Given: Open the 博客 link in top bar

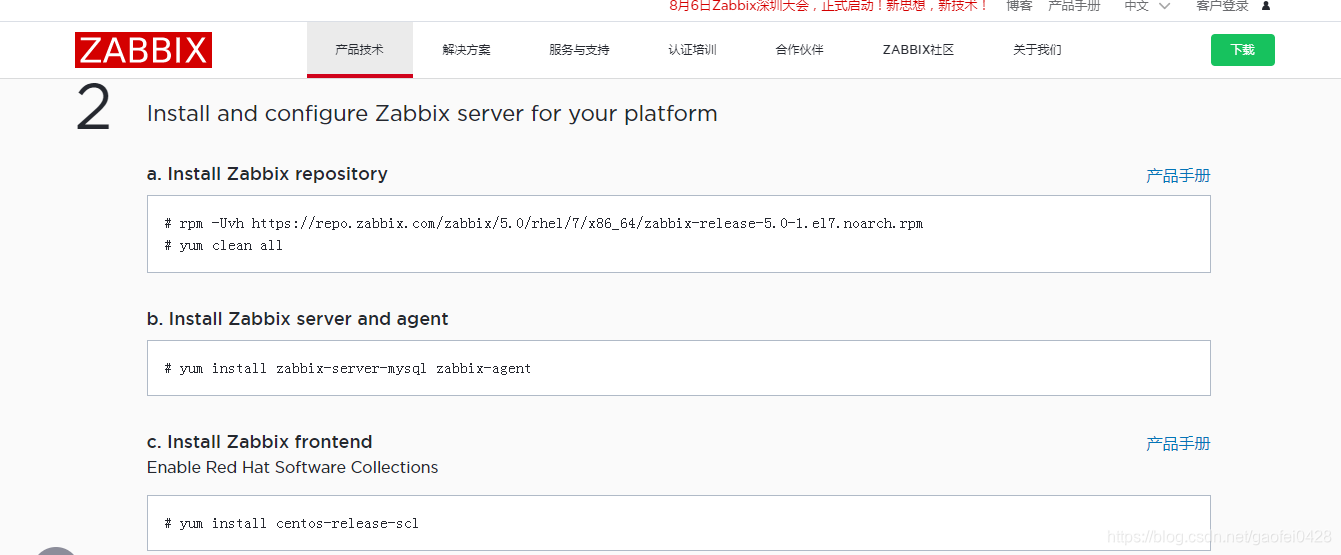Looking at the screenshot, I should (1019, 6).
